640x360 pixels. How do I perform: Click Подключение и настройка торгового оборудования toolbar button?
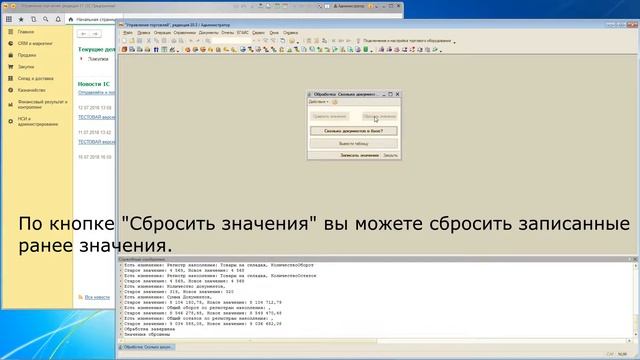403,41
